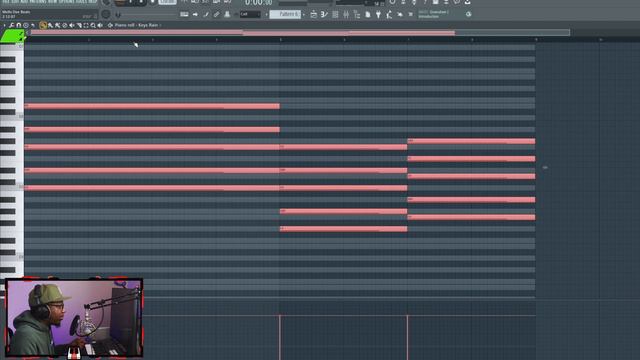Image resolution: width=640 pixels, height=360 pixels.
Task: Click the webcam overlay thumbnail
Action: click(x=74, y=318)
